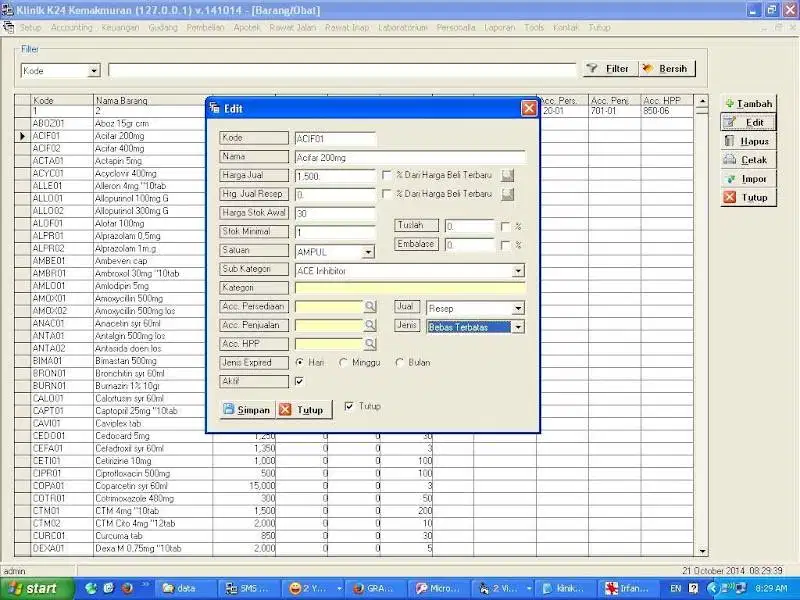Click the Edit button in the side panel
This screenshot has width=800, height=600.
click(748, 122)
